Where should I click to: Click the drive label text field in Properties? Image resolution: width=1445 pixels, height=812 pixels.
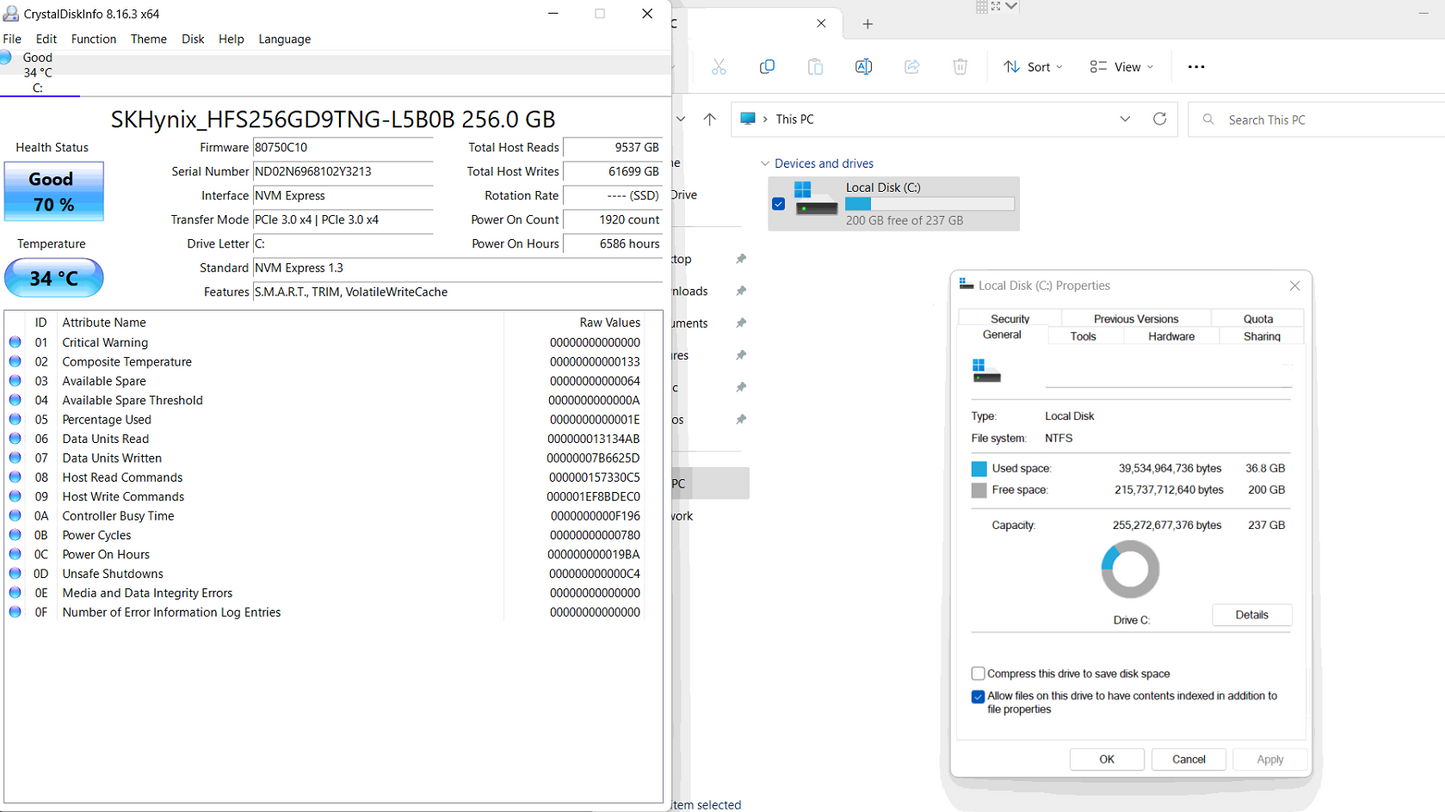pos(1168,371)
